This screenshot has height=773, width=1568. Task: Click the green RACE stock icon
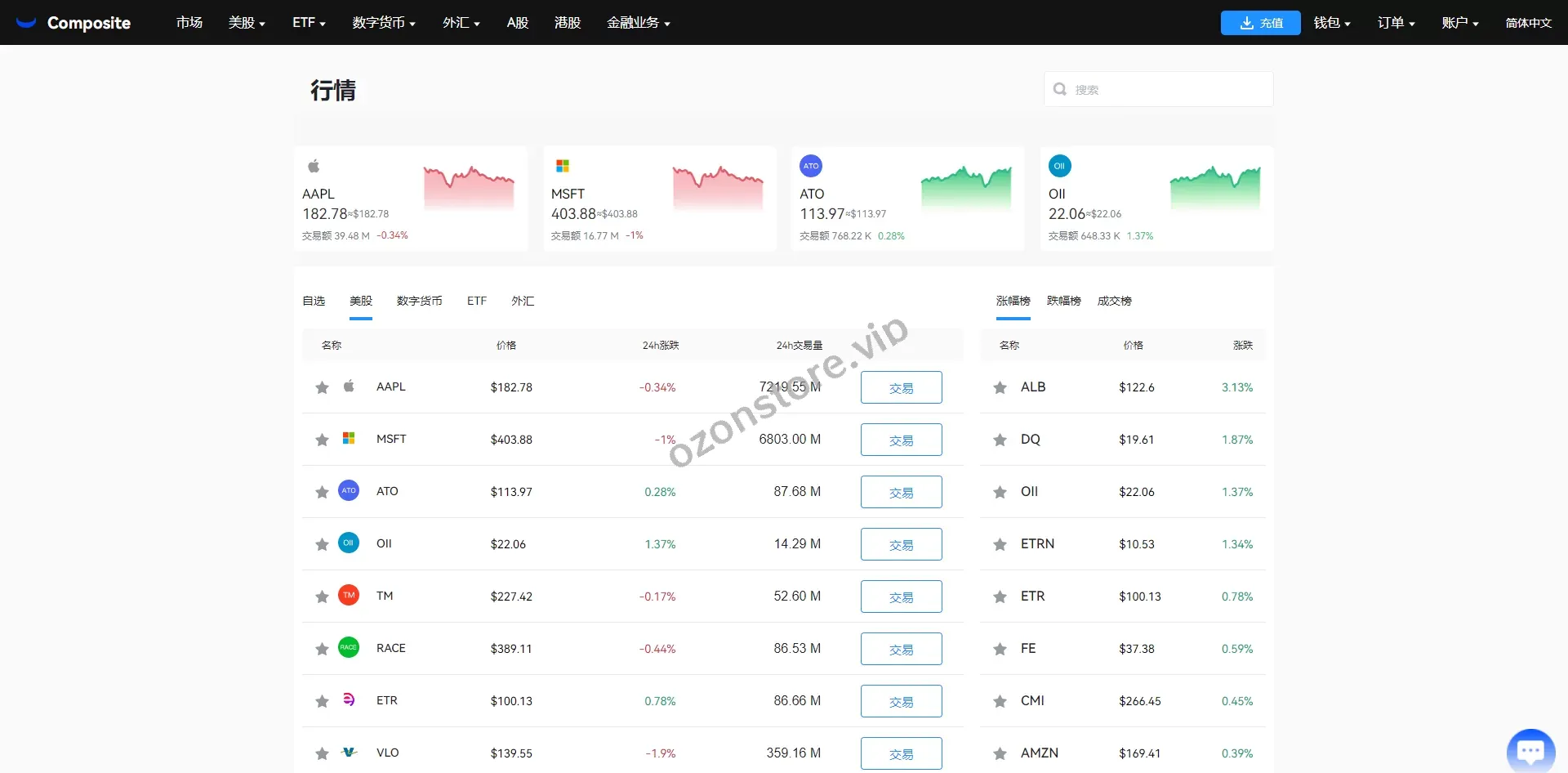(x=349, y=647)
